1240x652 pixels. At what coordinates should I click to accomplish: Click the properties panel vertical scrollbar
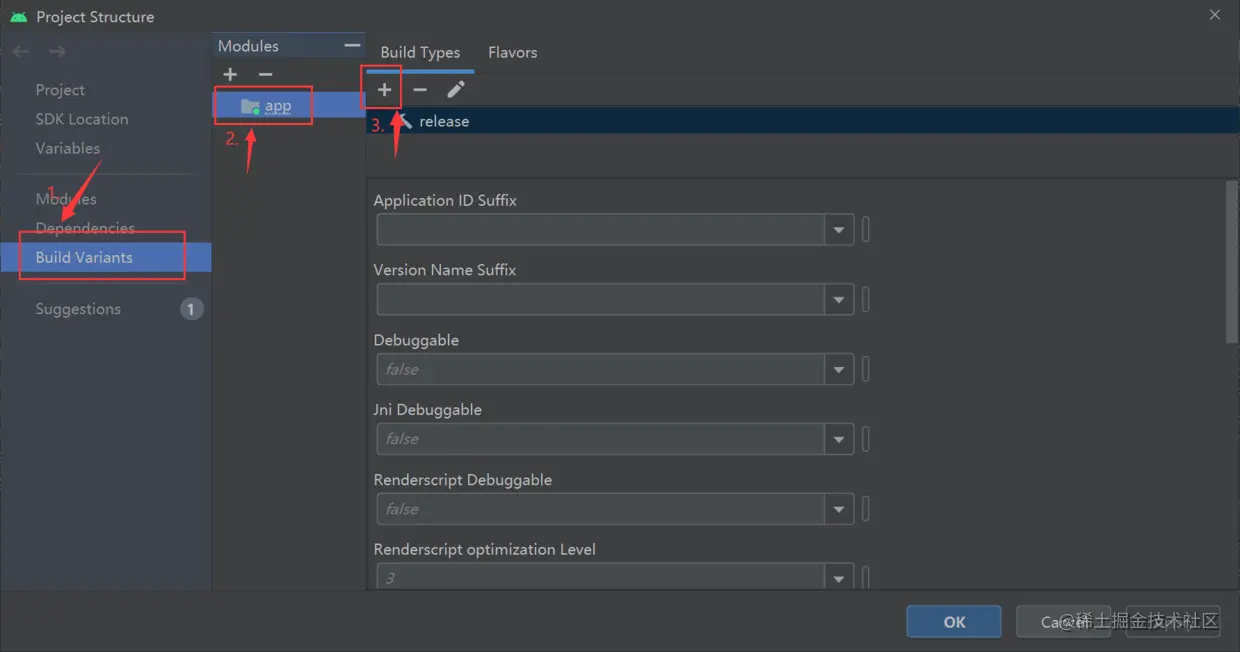(x=1232, y=262)
